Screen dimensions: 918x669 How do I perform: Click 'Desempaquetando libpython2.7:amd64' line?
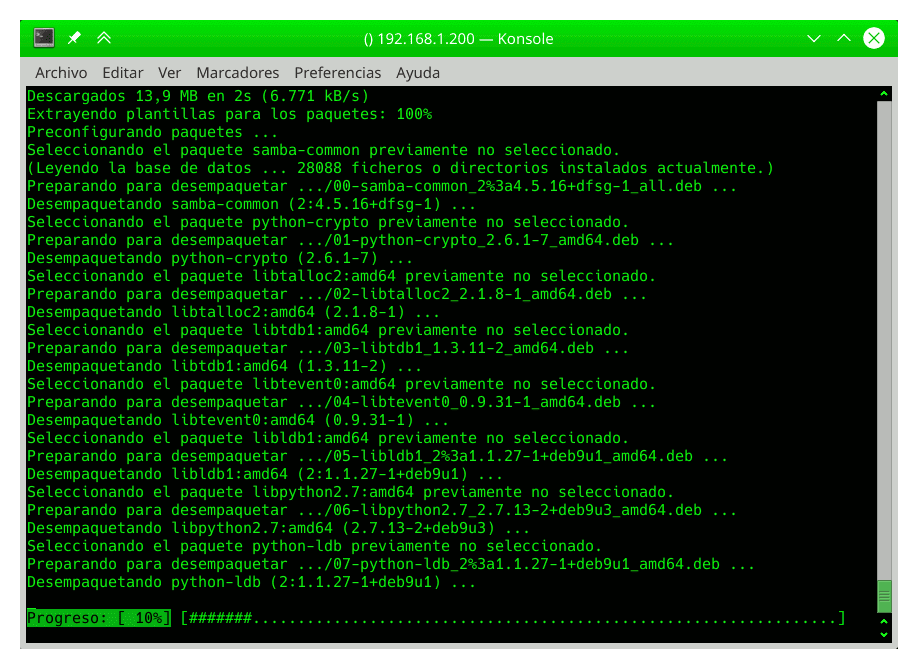coord(279,529)
